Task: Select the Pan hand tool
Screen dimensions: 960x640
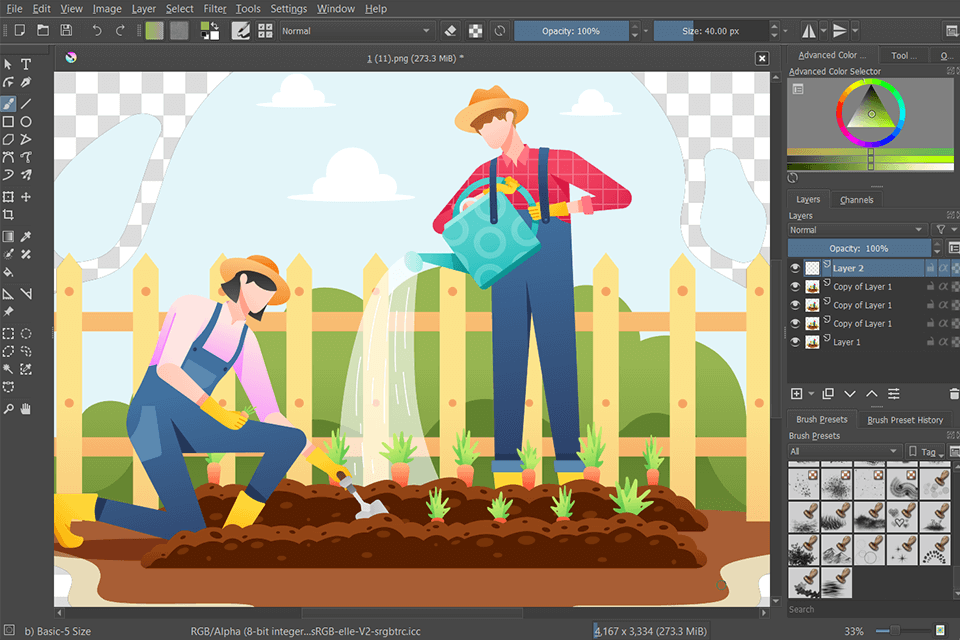Action: [x=26, y=408]
